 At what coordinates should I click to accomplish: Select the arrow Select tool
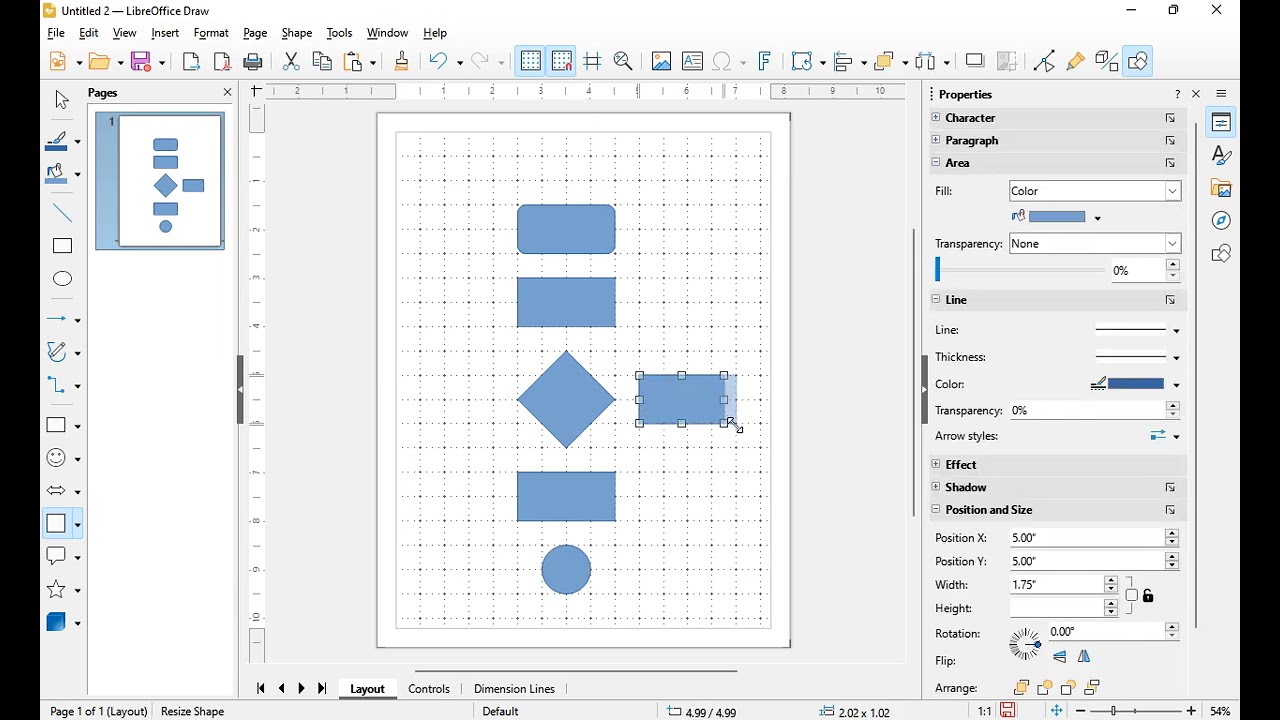62,99
